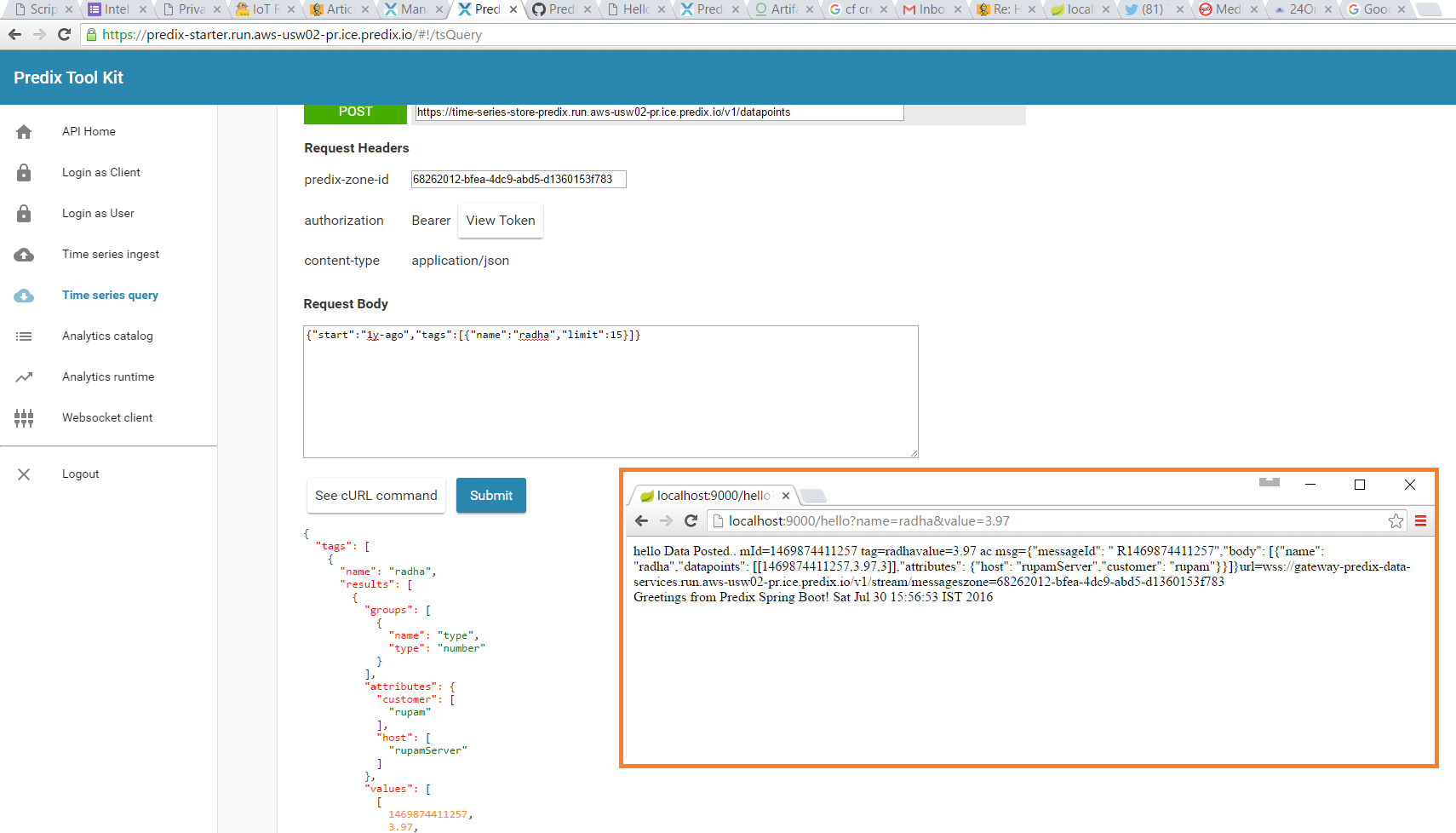
Task: Close the localhost:9000/hello tab
Action: (x=786, y=496)
